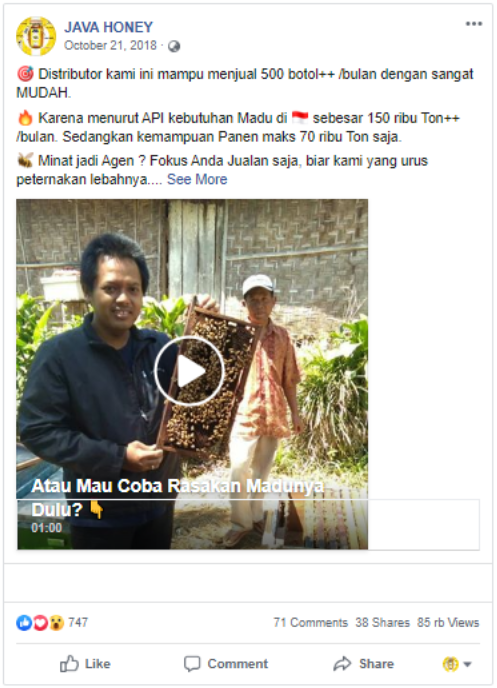Open the JAVA HONEY page name link
The image size is (497, 688).
108,27
